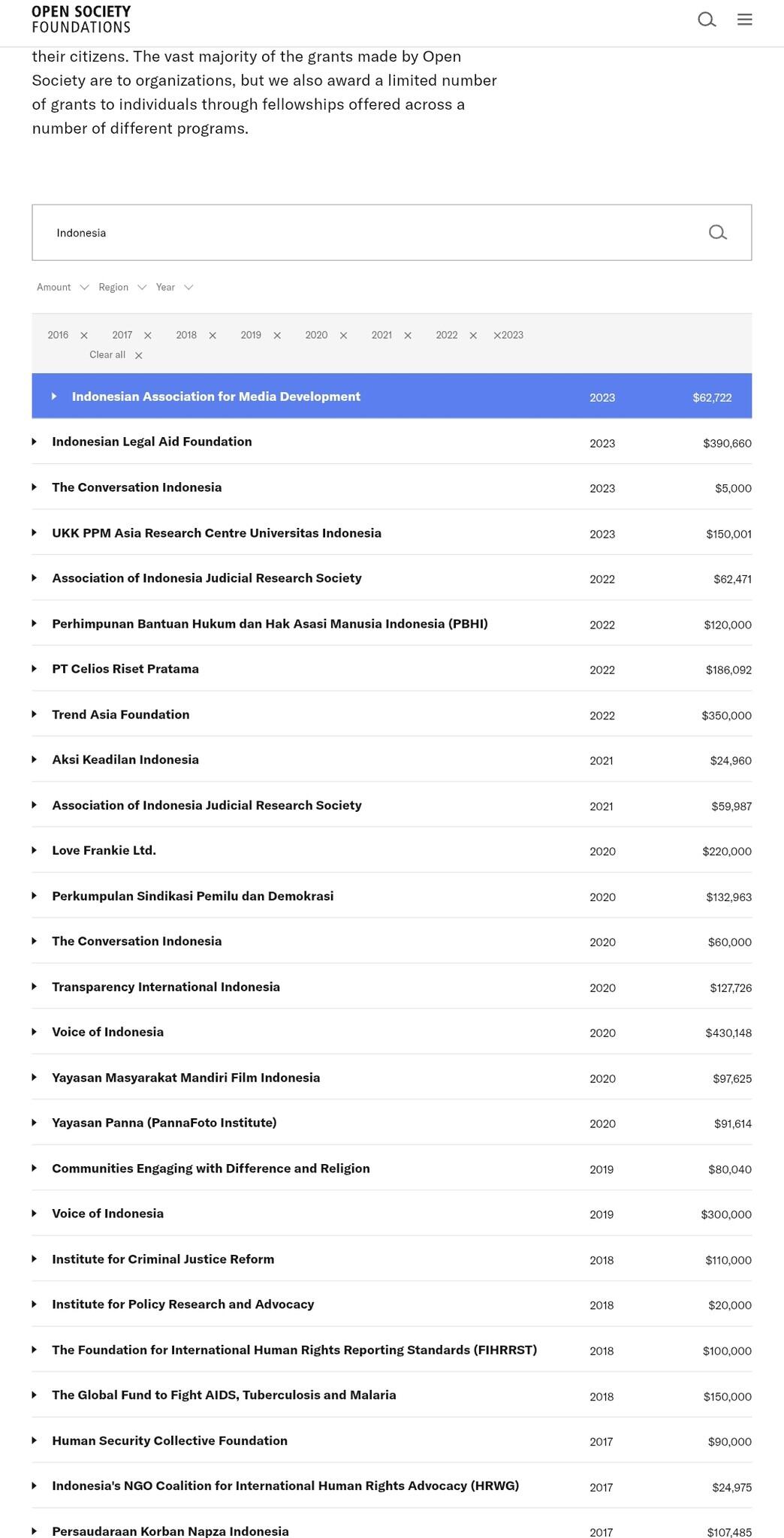The width and height of the screenshot is (784, 1538).
Task: Open Association of Indonesia Judicial Research Society 2022 grant
Action: pos(207,578)
